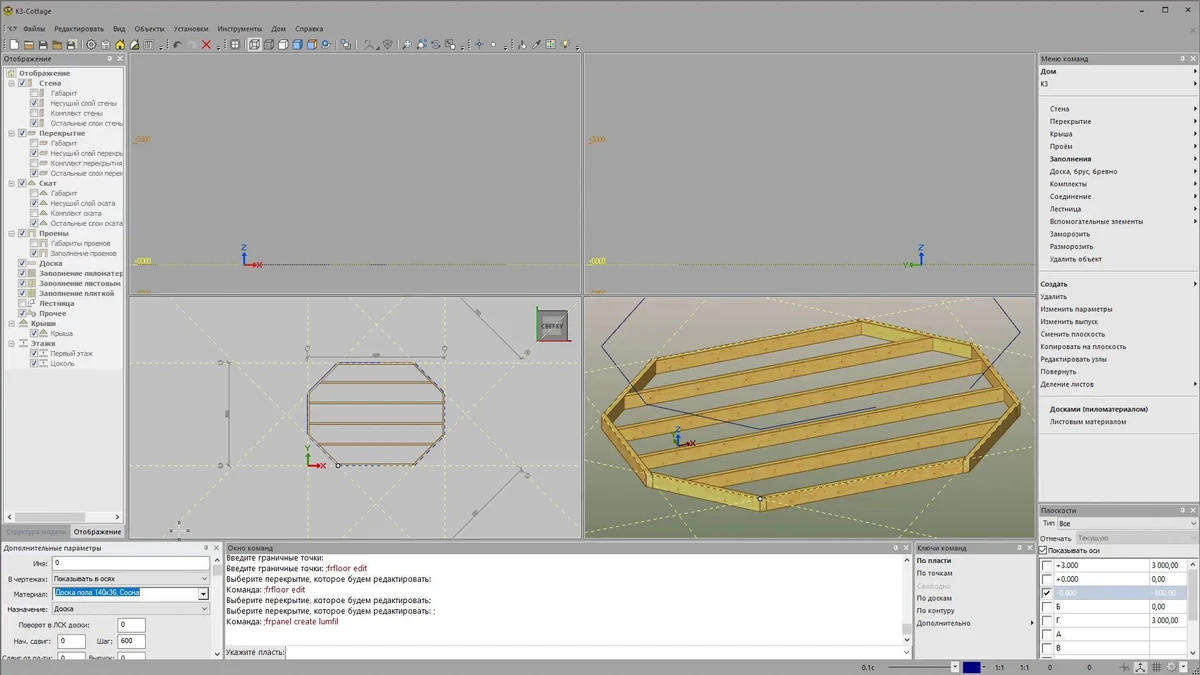Switch to the 'Структура модели' tab
1200x675 pixels.
(35, 532)
